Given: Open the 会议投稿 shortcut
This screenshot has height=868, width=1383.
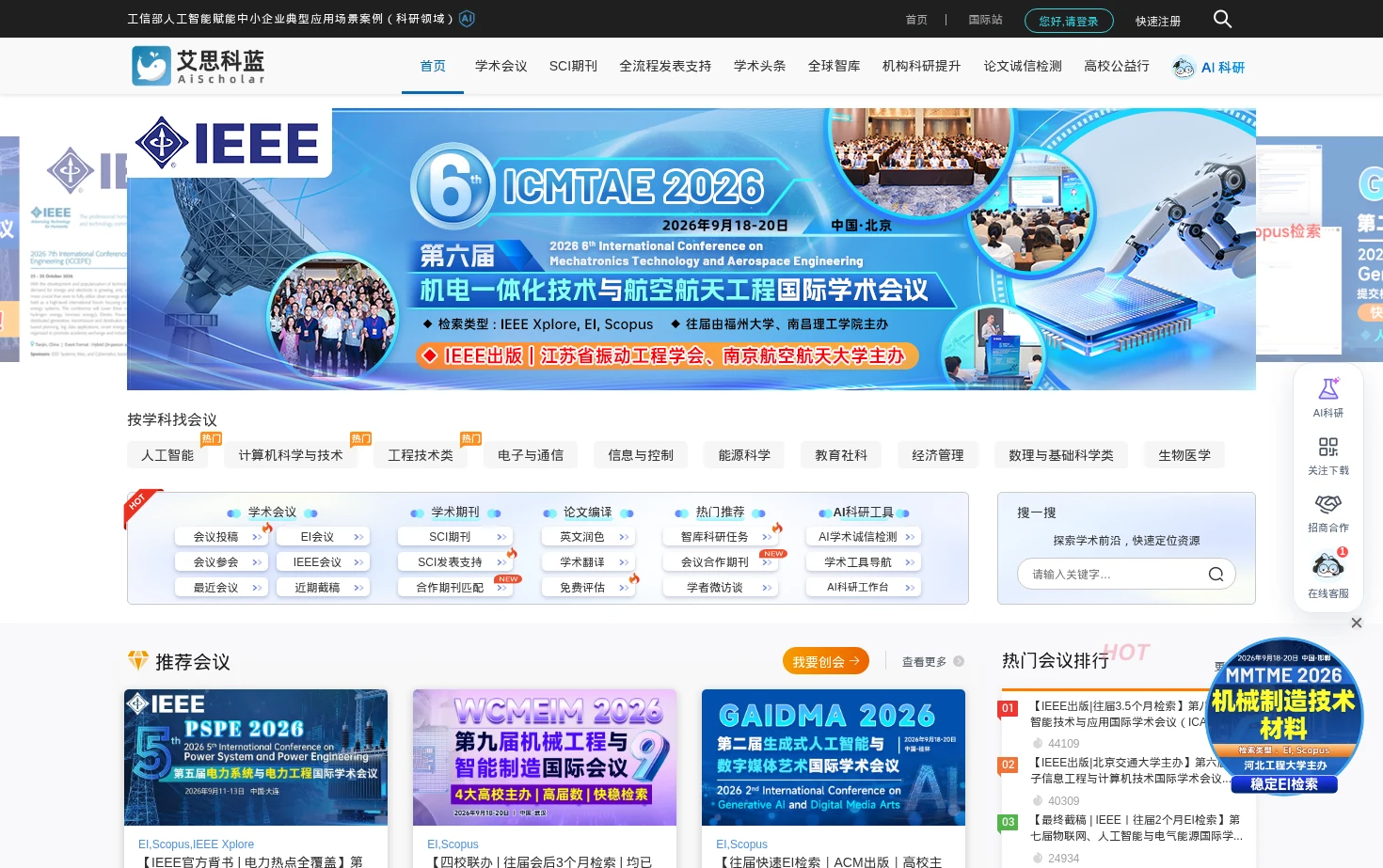Looking at the screenshot, I should click(x=222, y=537).
